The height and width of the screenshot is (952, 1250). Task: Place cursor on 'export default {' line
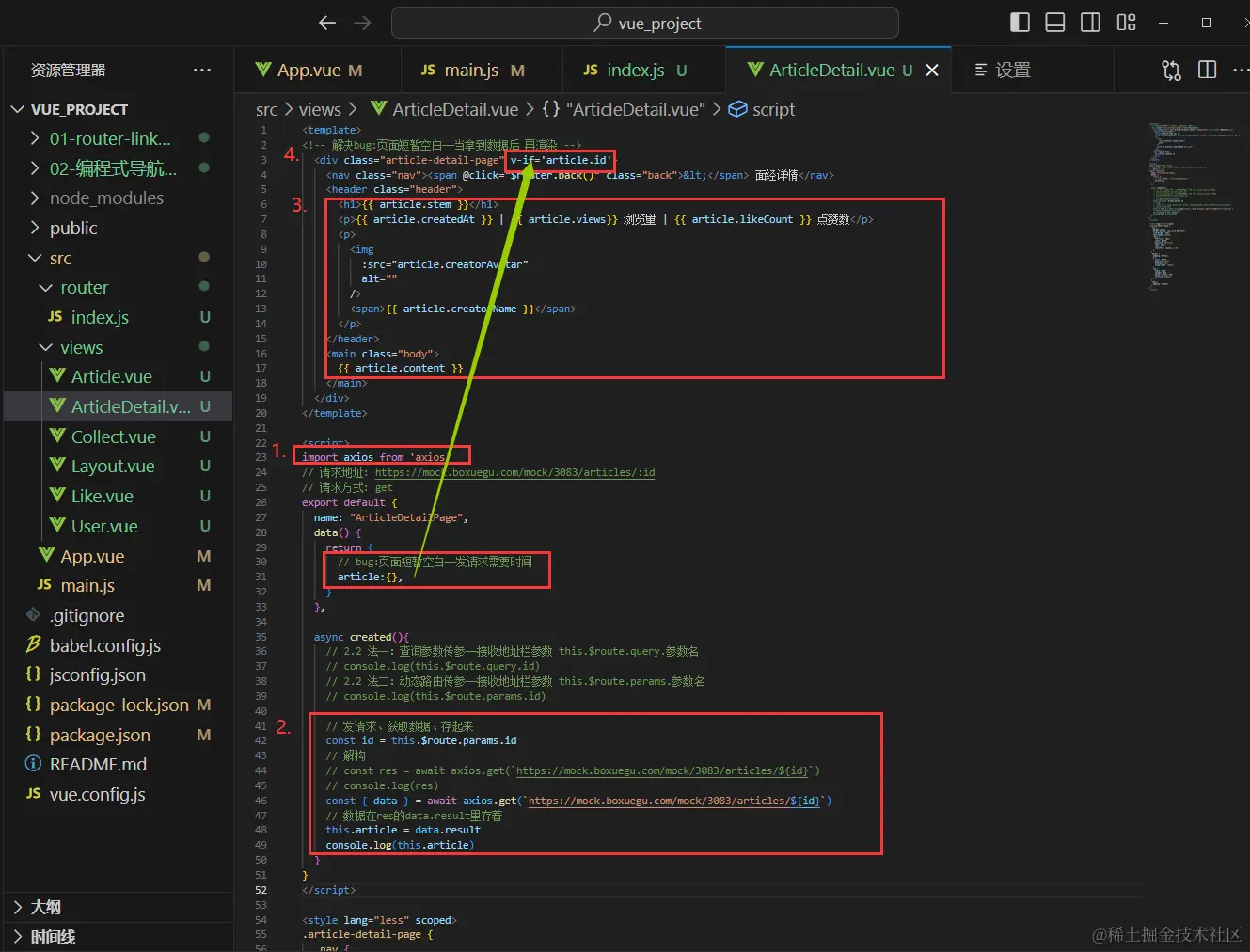[x=349, y=503]
